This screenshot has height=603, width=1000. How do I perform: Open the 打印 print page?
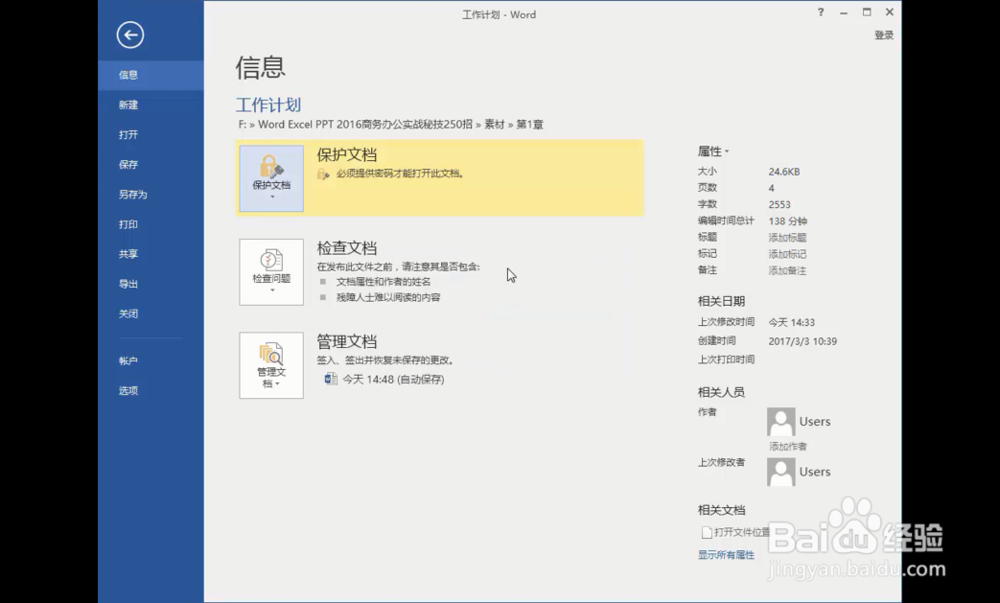pyautogui.click(x=128, y=224)
